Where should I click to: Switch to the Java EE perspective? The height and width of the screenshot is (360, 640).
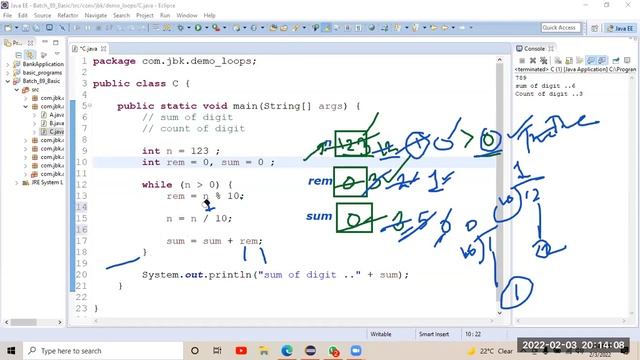pyautogui.click(x=620, y=28)
